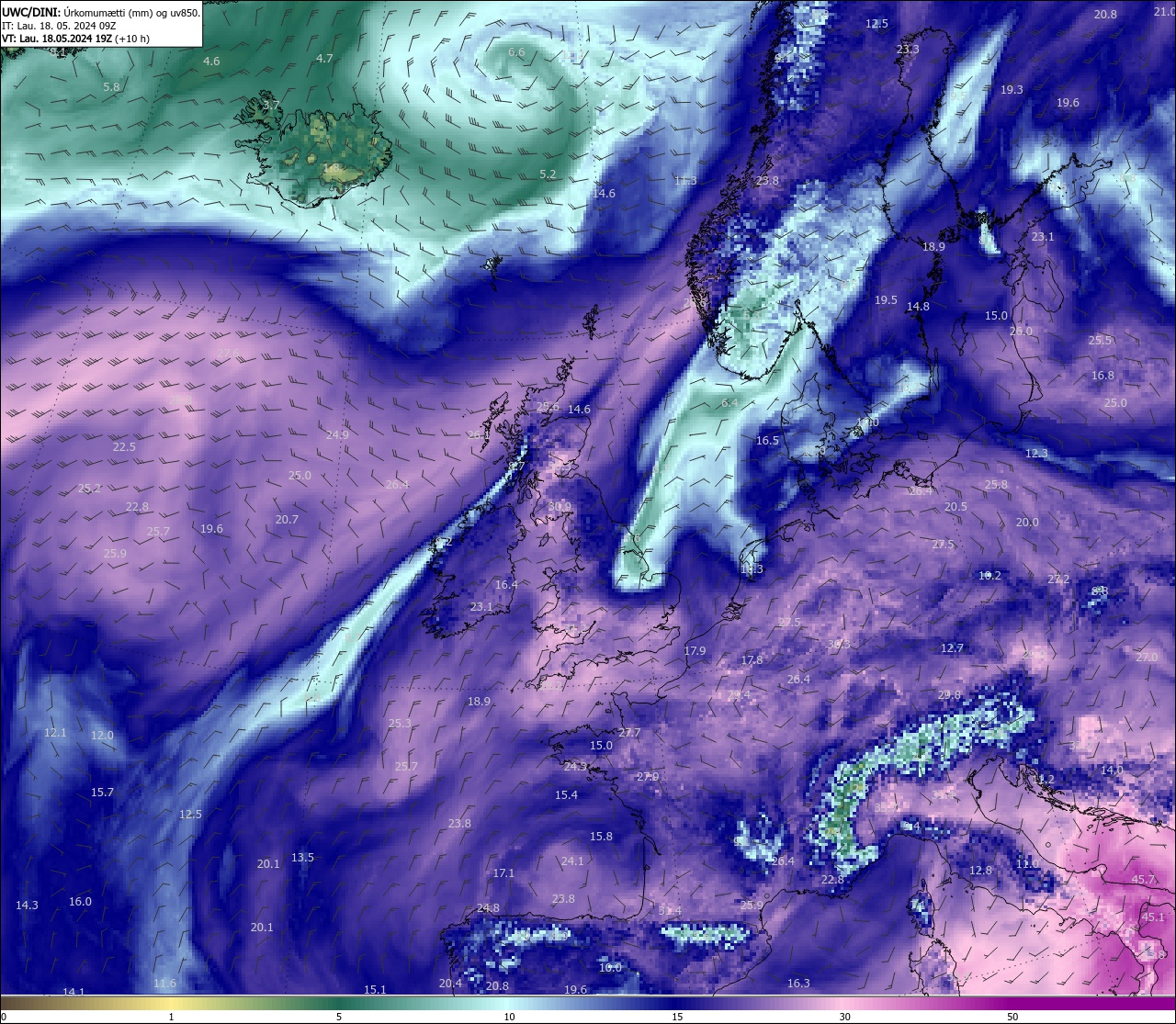1176x1024 pixels.
Task: Click the '5' tick on the colour scale
Action: (339, 1017)
